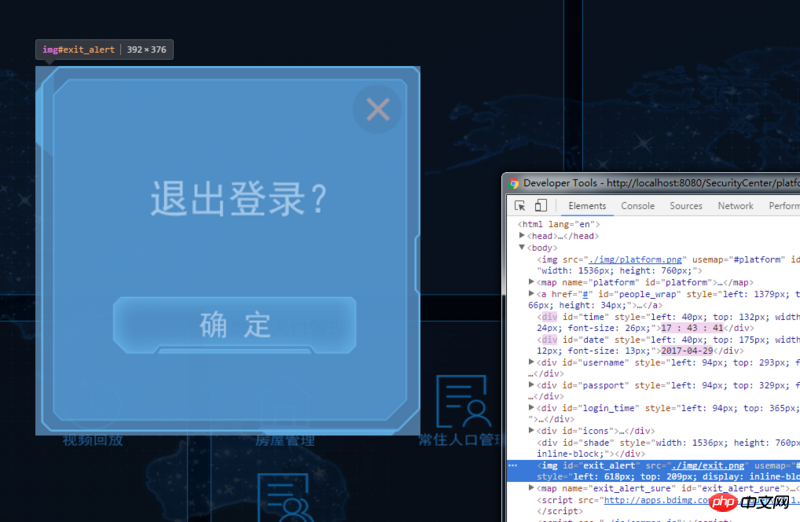Viewport: 800px width, 522px height.
Task: Close the exit login dialog with X
Action: pyautogui.click(x=378, y=109)
